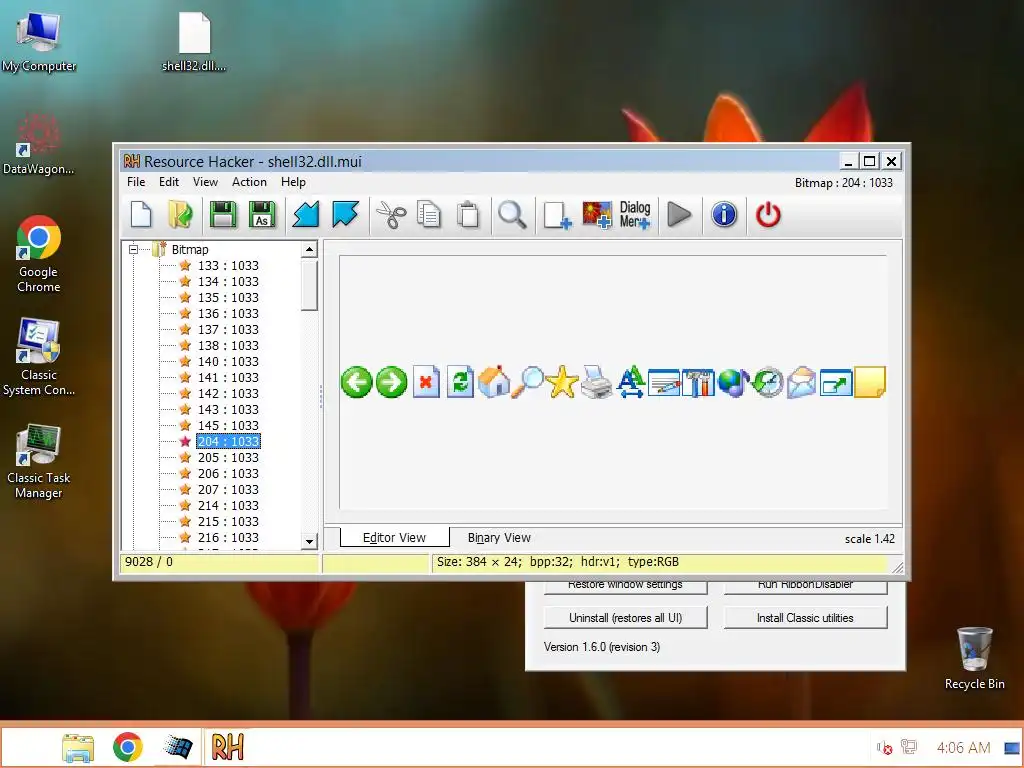Open the View menu
Screen dimensions: 1024x768
pos(205,182)
